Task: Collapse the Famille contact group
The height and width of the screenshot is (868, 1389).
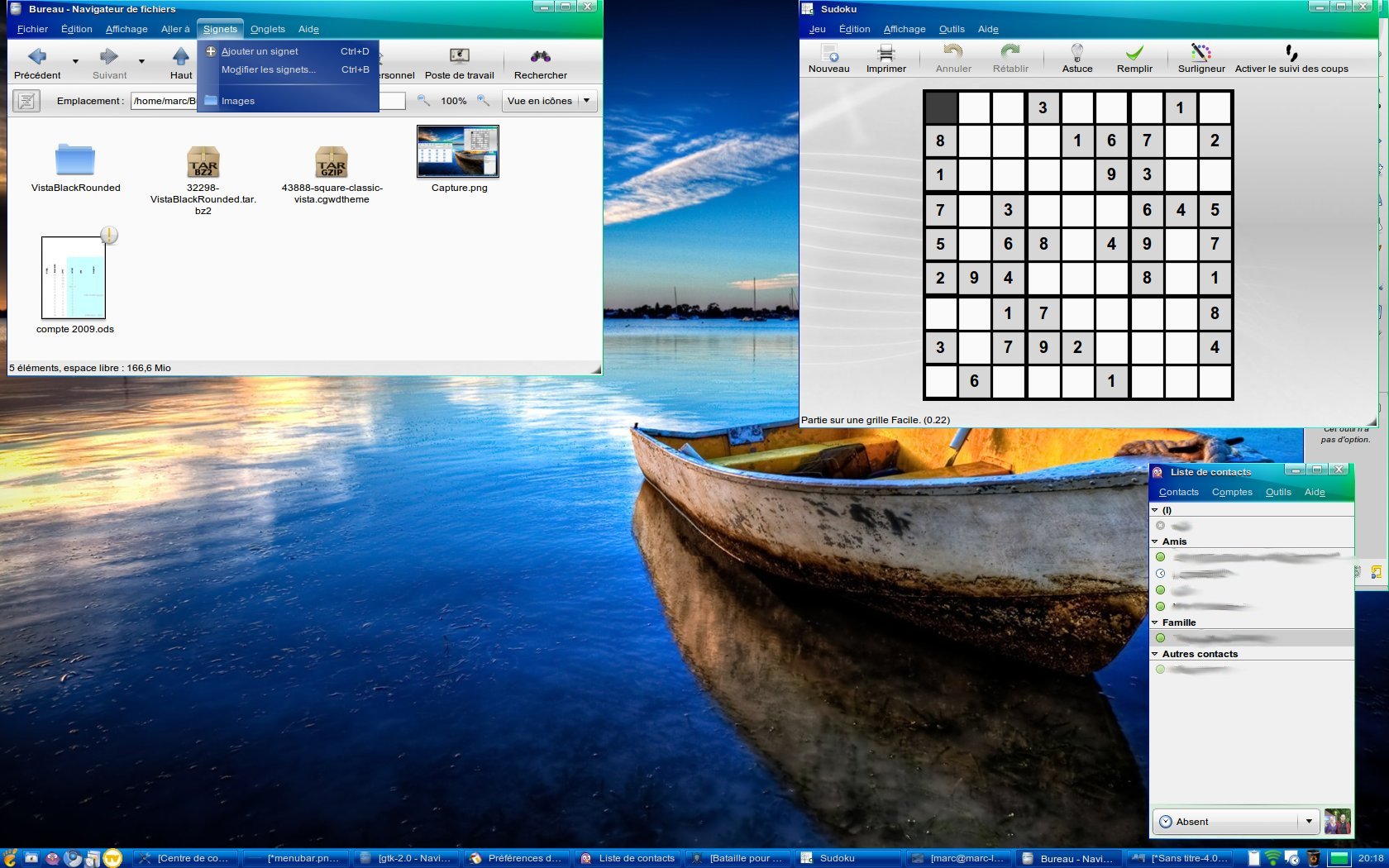Action: (1155, 622)
